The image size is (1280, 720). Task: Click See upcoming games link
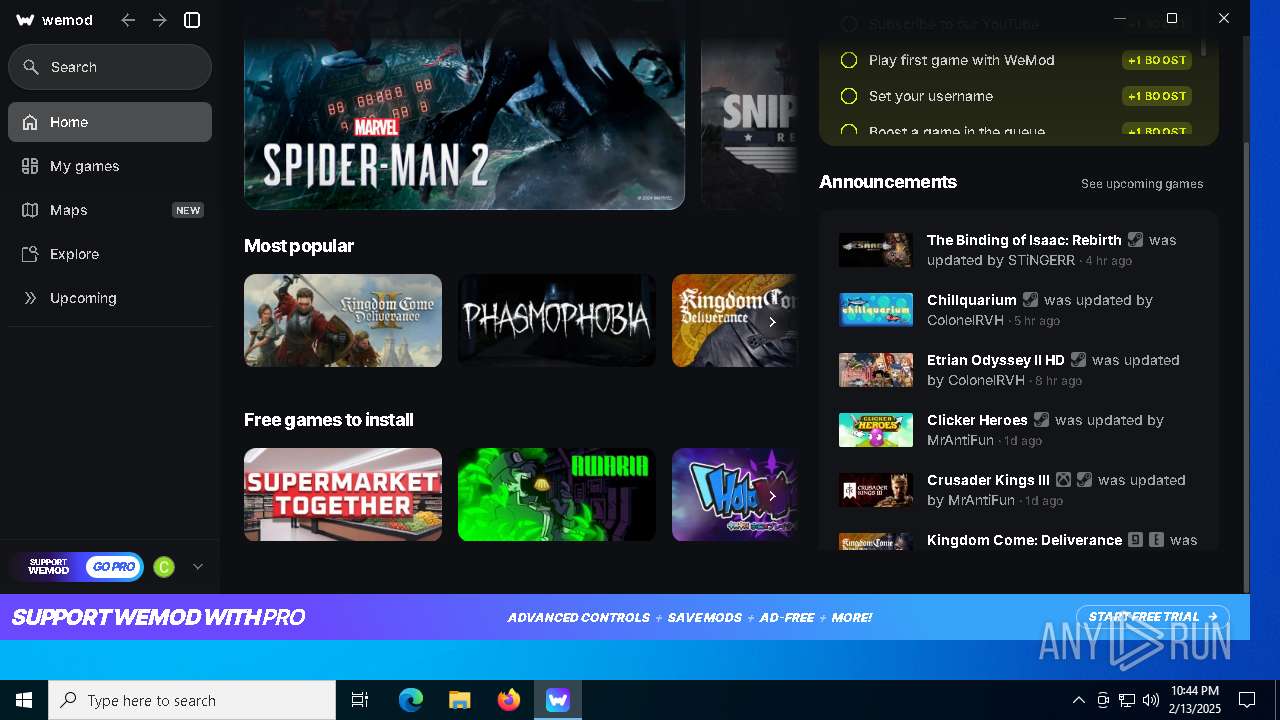click(1142, 184)
